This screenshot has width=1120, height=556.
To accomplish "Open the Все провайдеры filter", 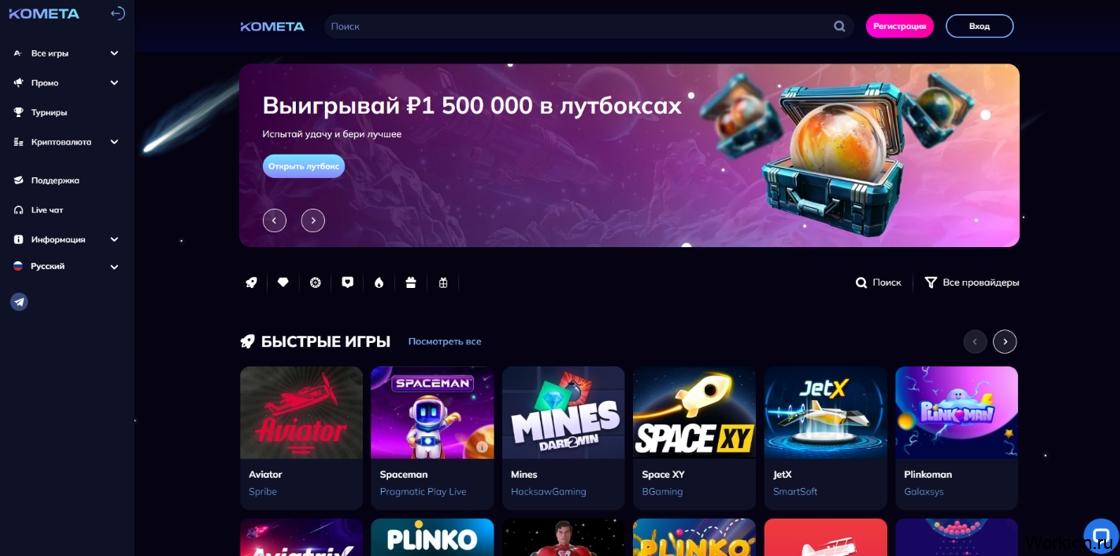I will point(972,282).
